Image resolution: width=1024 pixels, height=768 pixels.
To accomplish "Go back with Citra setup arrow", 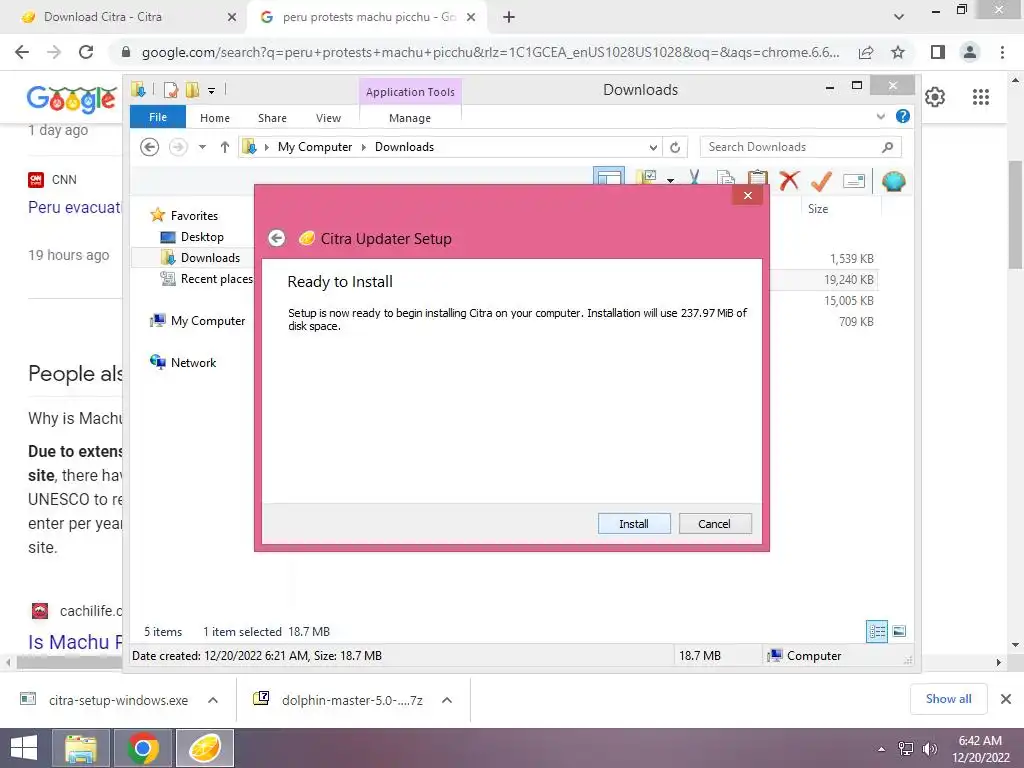I will click(x=277, y=238).
